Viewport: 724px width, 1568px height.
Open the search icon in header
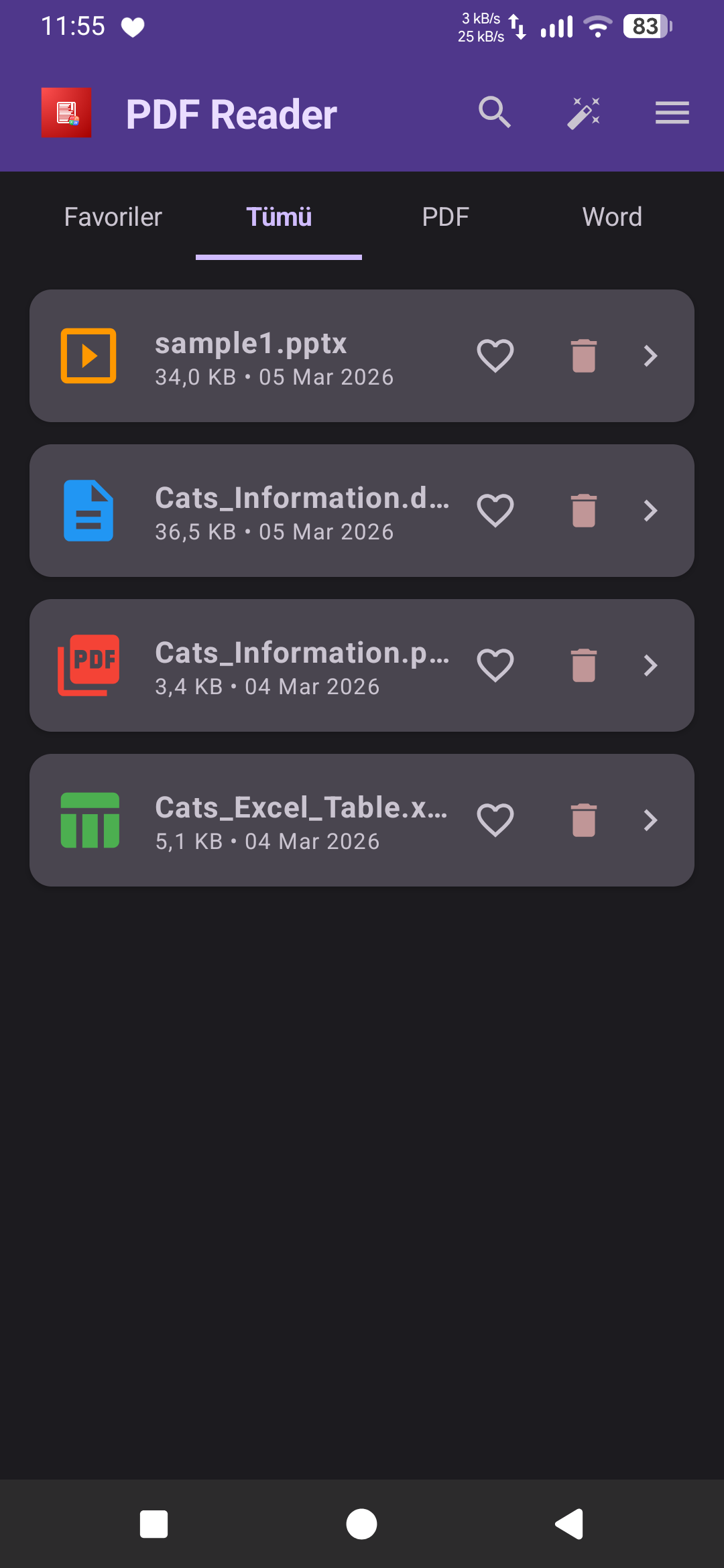click(x=495, y=113)
